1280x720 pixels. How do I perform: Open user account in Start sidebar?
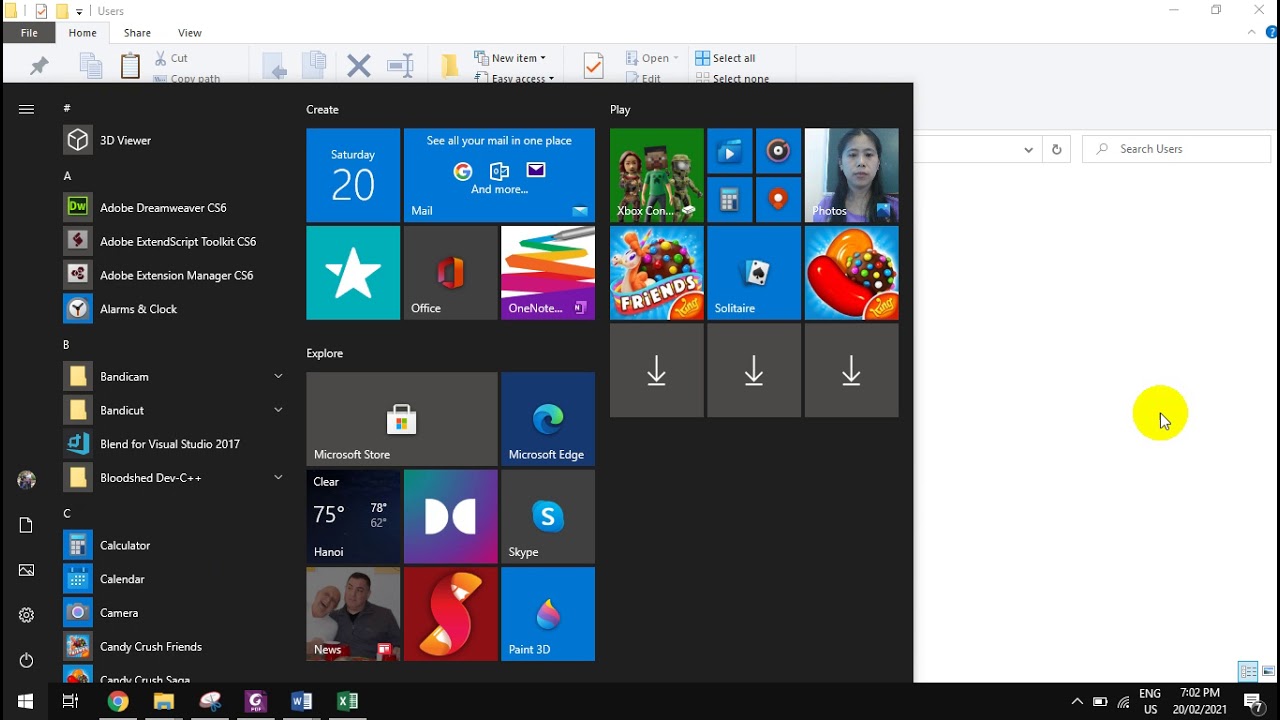coord(26,481)
